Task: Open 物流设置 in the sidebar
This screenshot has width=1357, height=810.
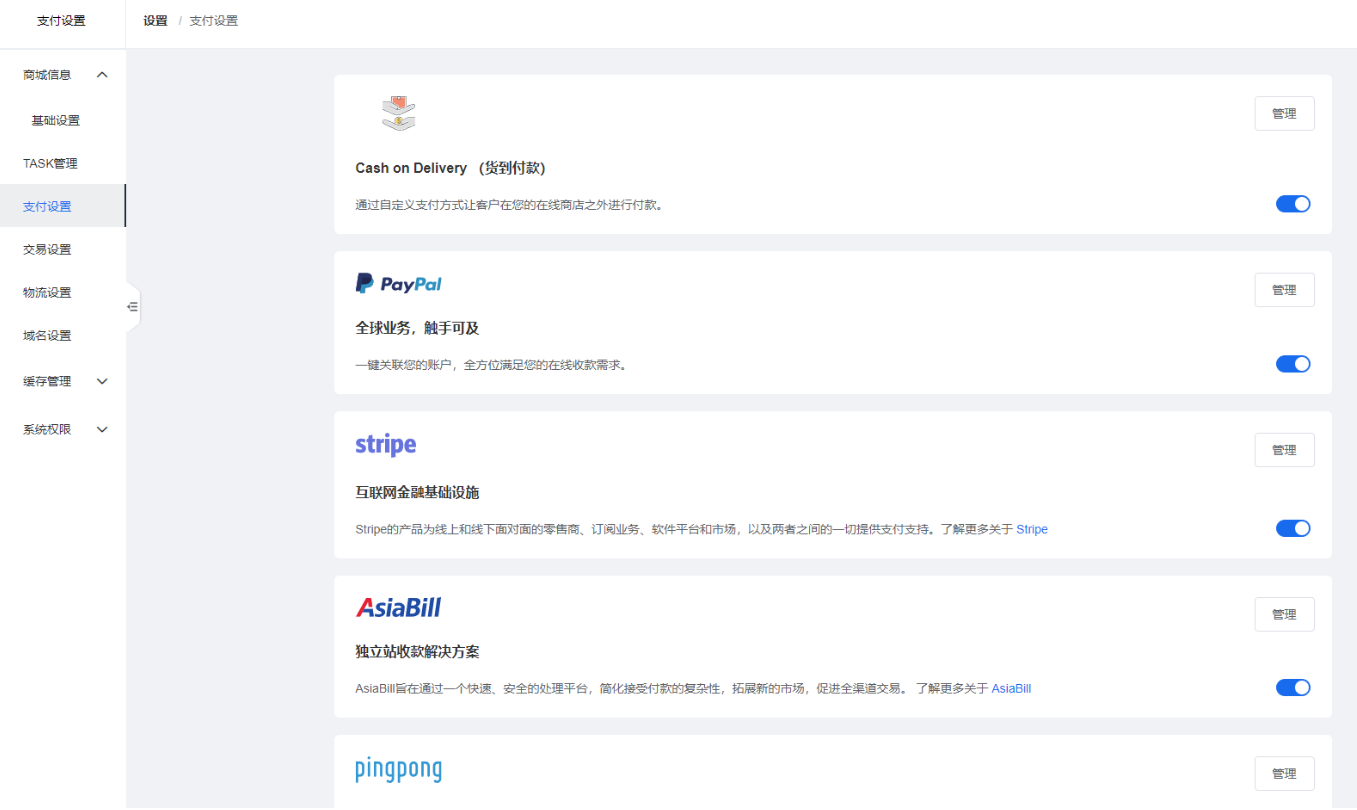Action: [47, 292]
